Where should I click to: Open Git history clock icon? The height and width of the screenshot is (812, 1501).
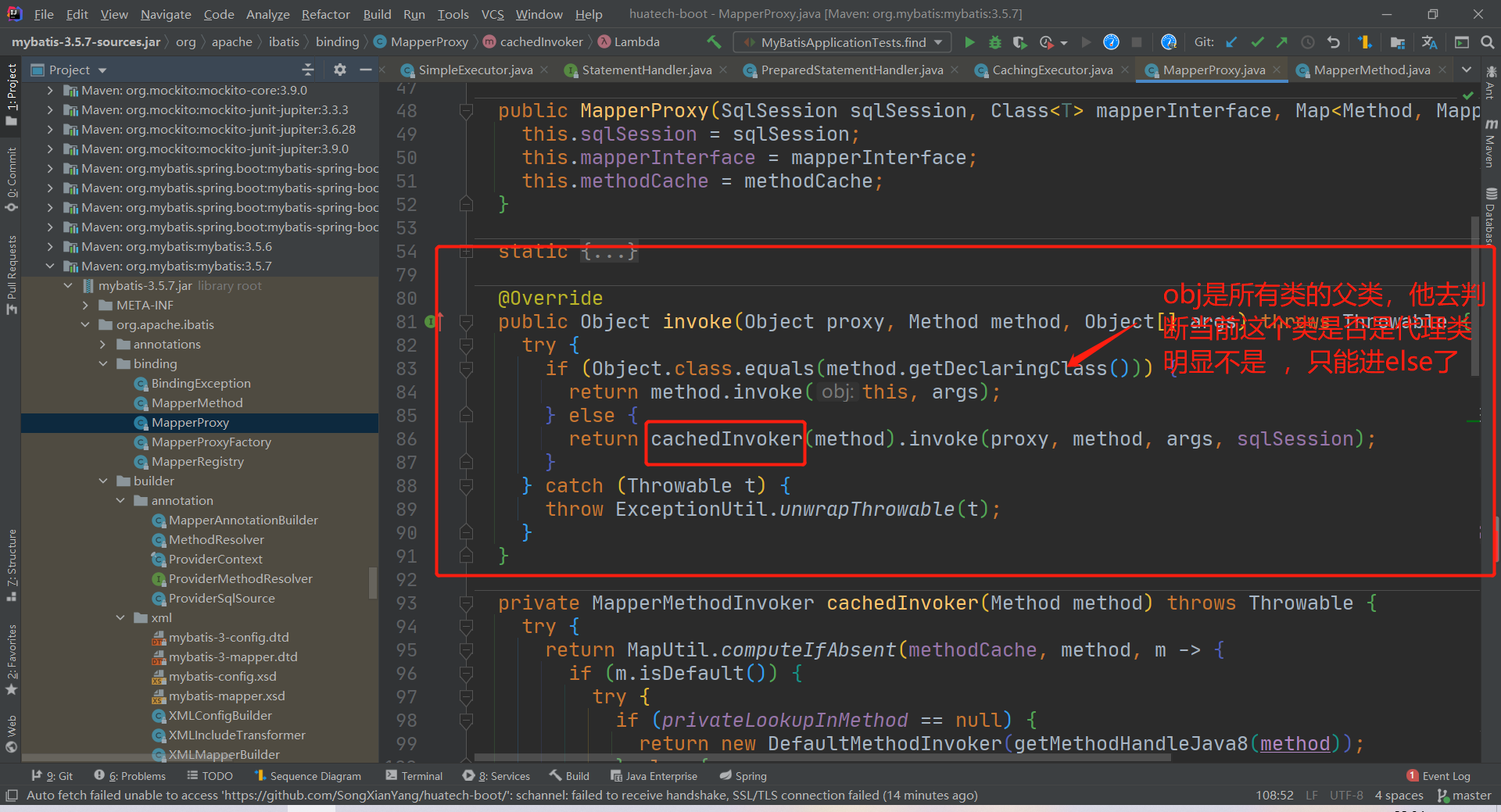1308,42
